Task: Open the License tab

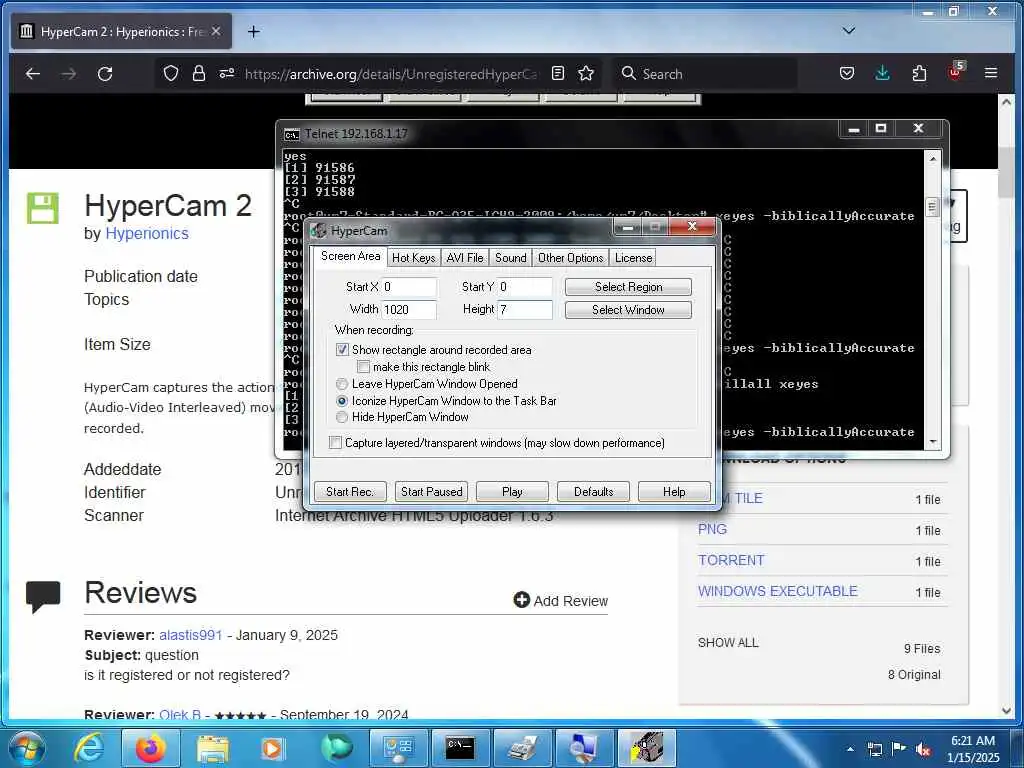Action: (x=633, y=257)
